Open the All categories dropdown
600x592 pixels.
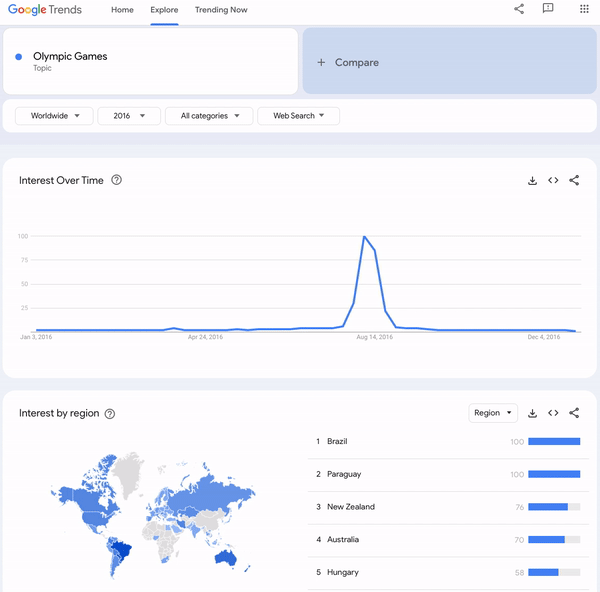(x=209, y=116)
